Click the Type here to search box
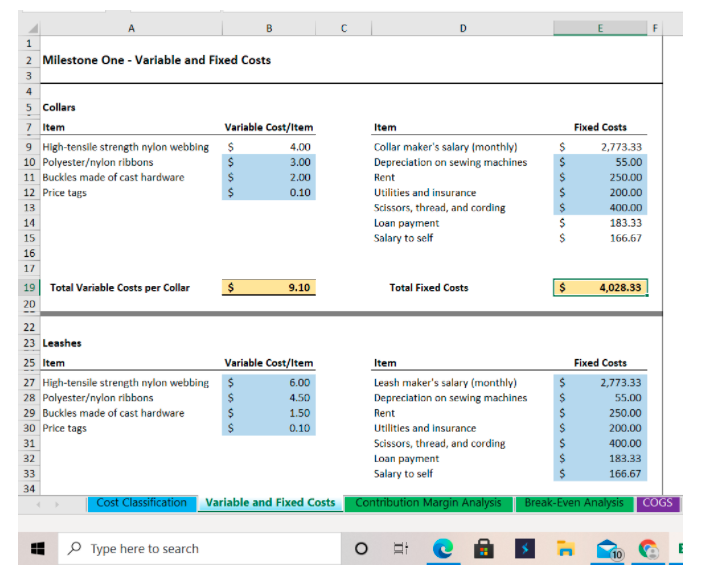The height and width of the screenshot is (569, 727). pos(199,549)
